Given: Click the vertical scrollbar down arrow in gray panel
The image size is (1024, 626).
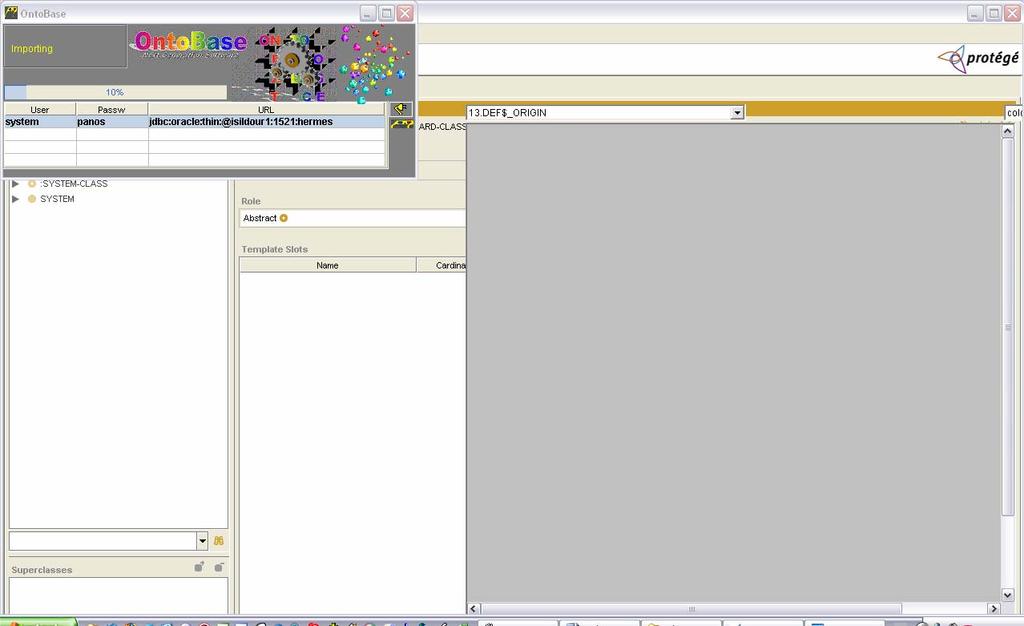Looking at the screenshot, I should coord(1008,595).
